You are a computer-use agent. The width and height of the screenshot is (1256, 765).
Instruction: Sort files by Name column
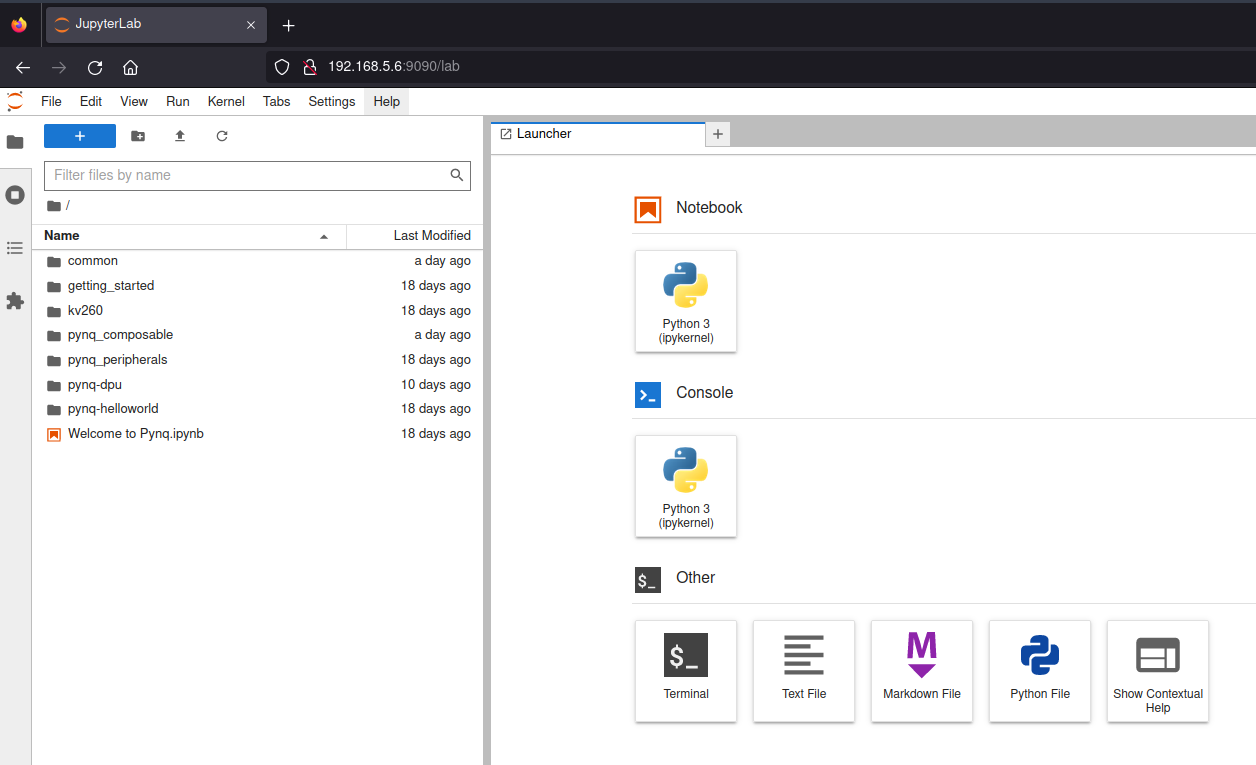[x=62, y=236]
